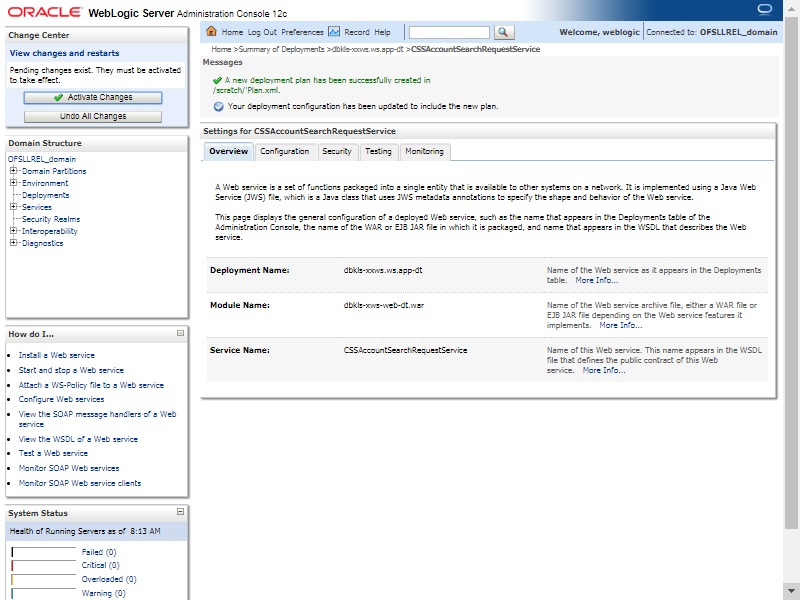This screenshot has width=800, height=600.
Task: Click the scrollbar down arrow
Action: click(791, 591)
